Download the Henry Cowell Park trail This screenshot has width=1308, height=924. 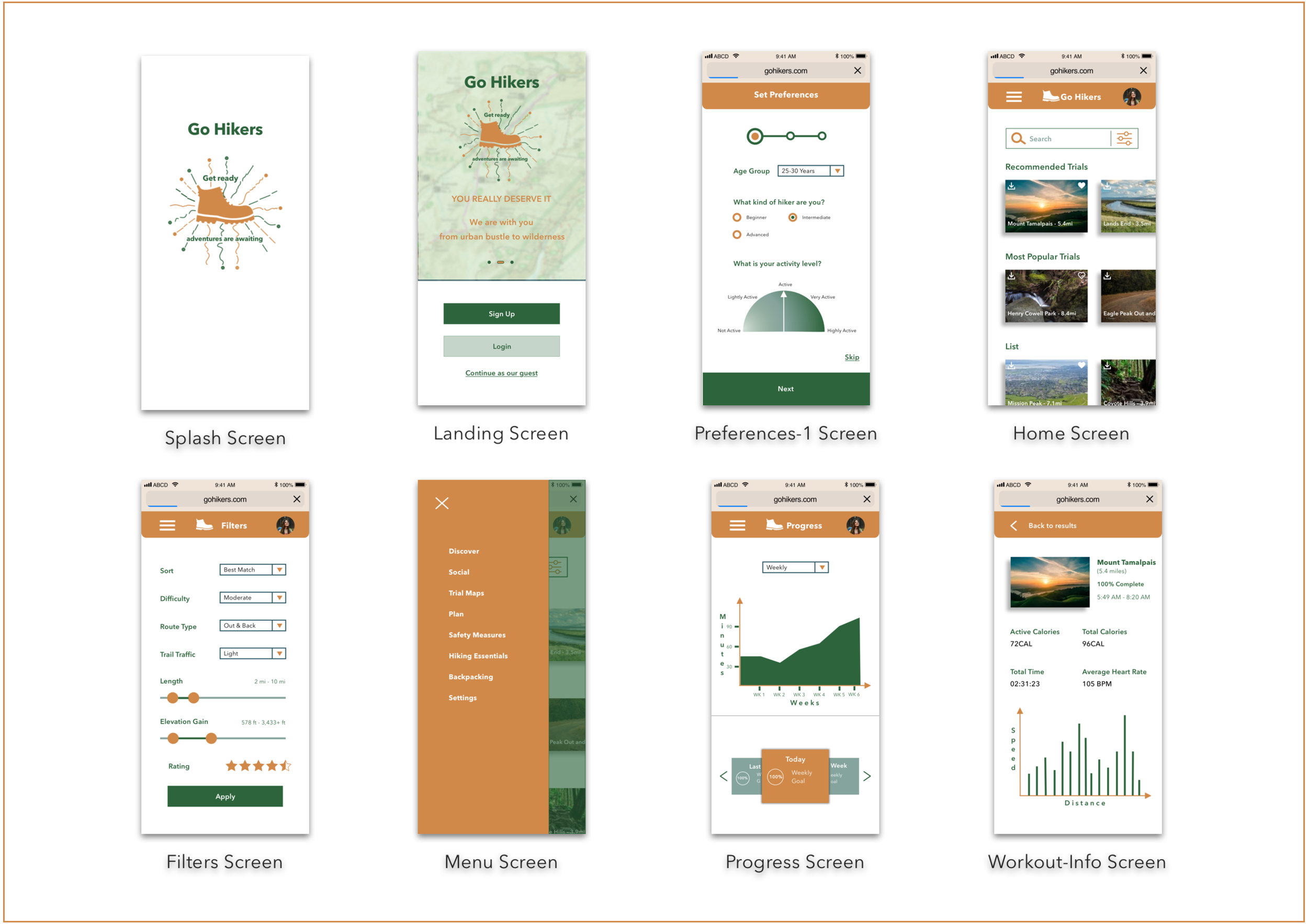(1011, 276)
